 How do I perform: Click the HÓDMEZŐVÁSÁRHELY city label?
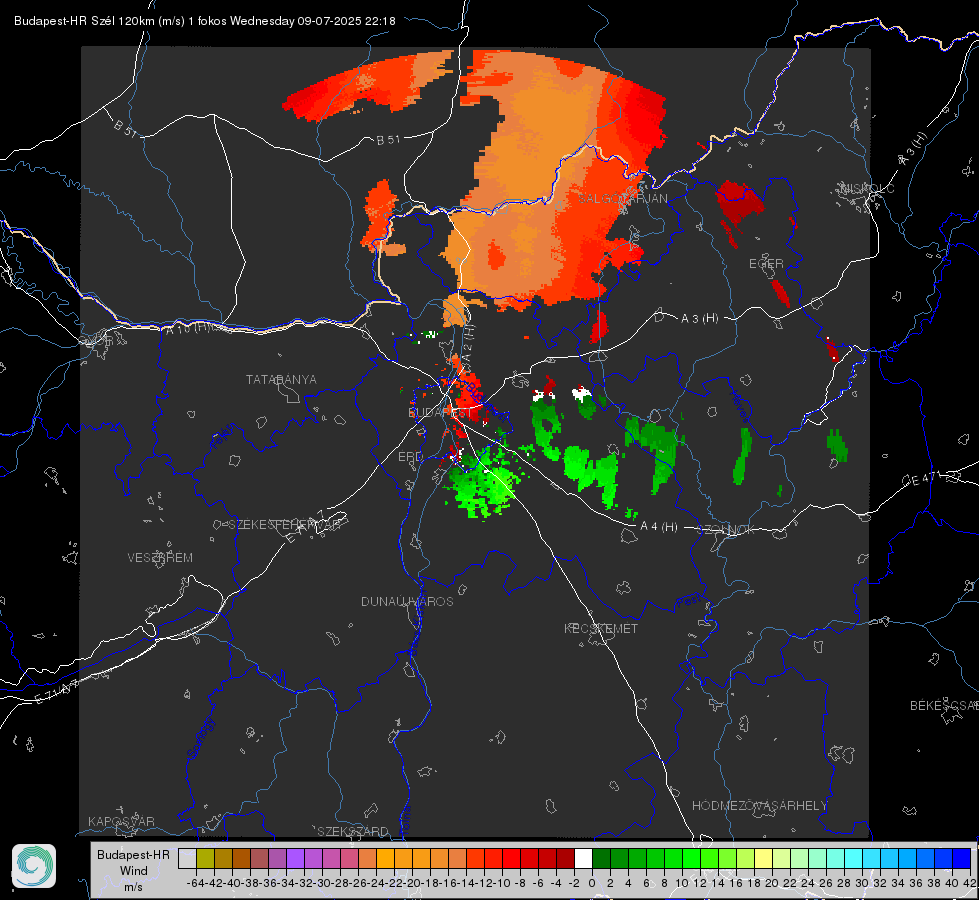pyautogui.click(x=759, y=806)
